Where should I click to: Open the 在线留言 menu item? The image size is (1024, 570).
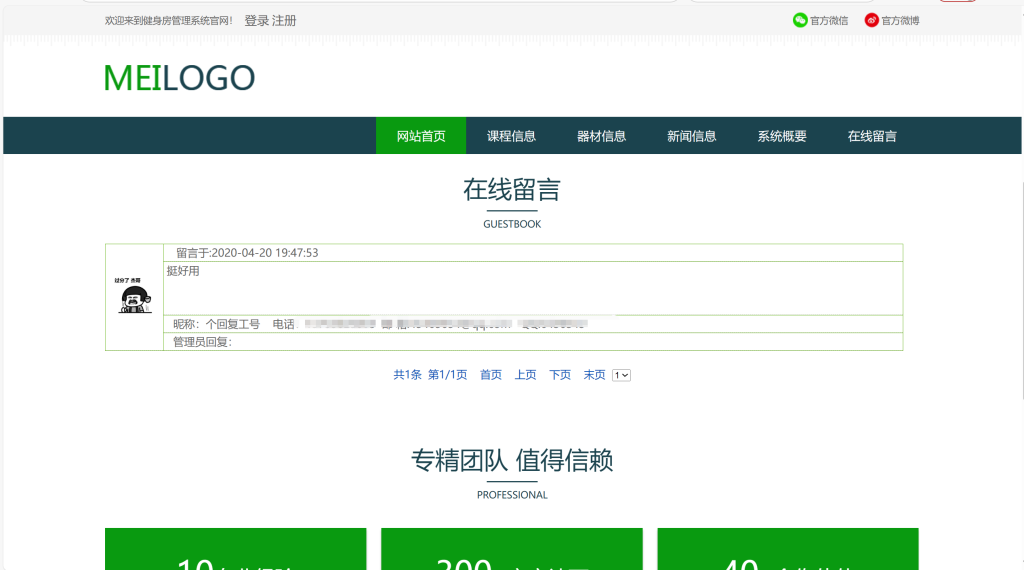point(872,136)
